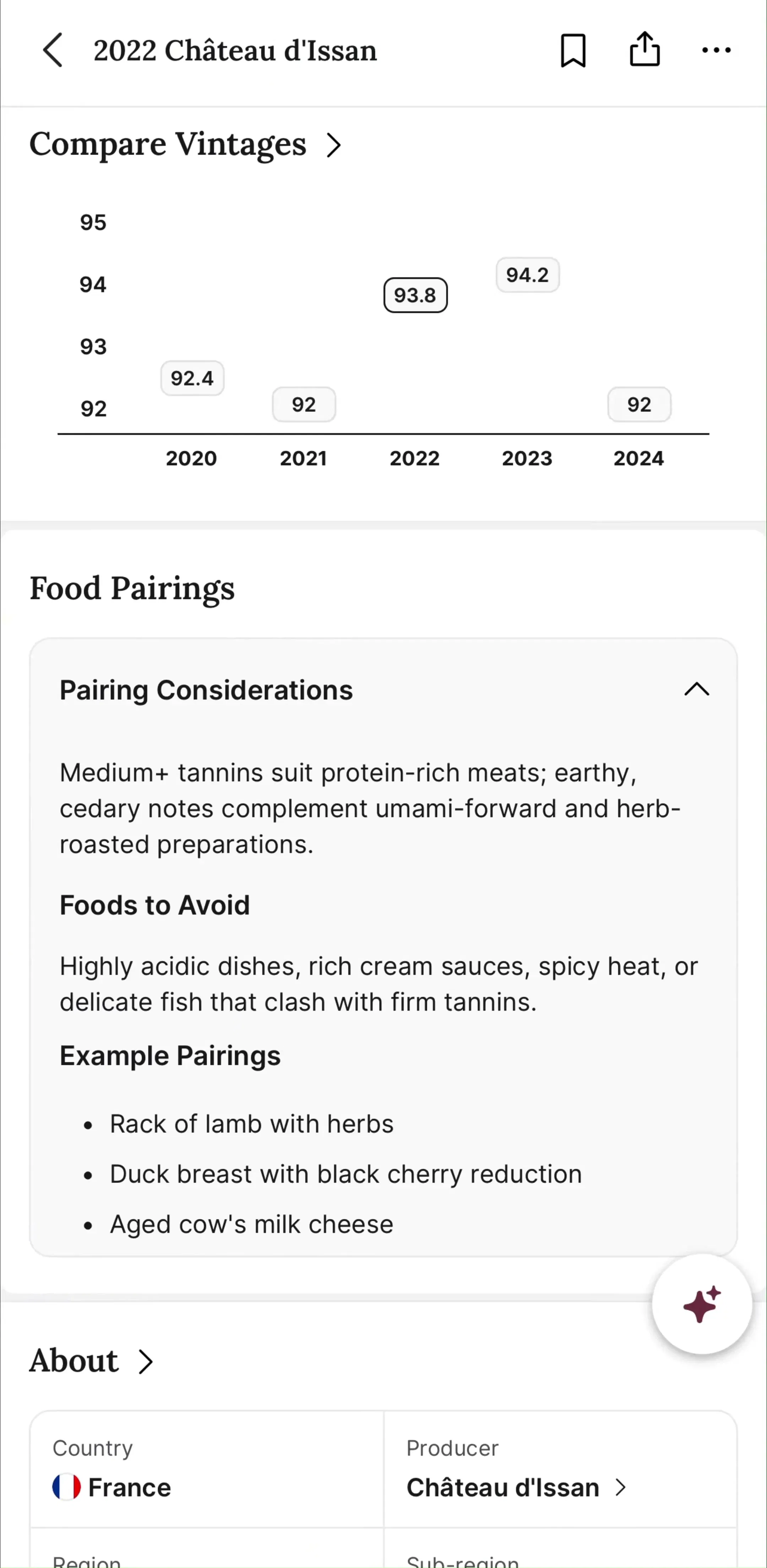Bookmark the 2022 Château d'Issan wine
Viewport: 767px width, 1568px height.
(573, 50)
